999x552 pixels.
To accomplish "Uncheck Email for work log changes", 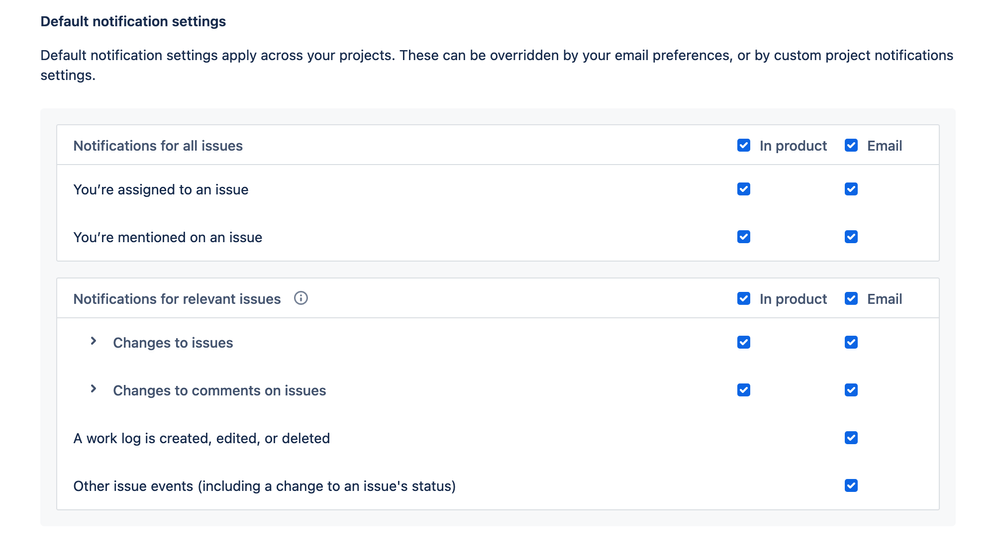I will [851, 438].
